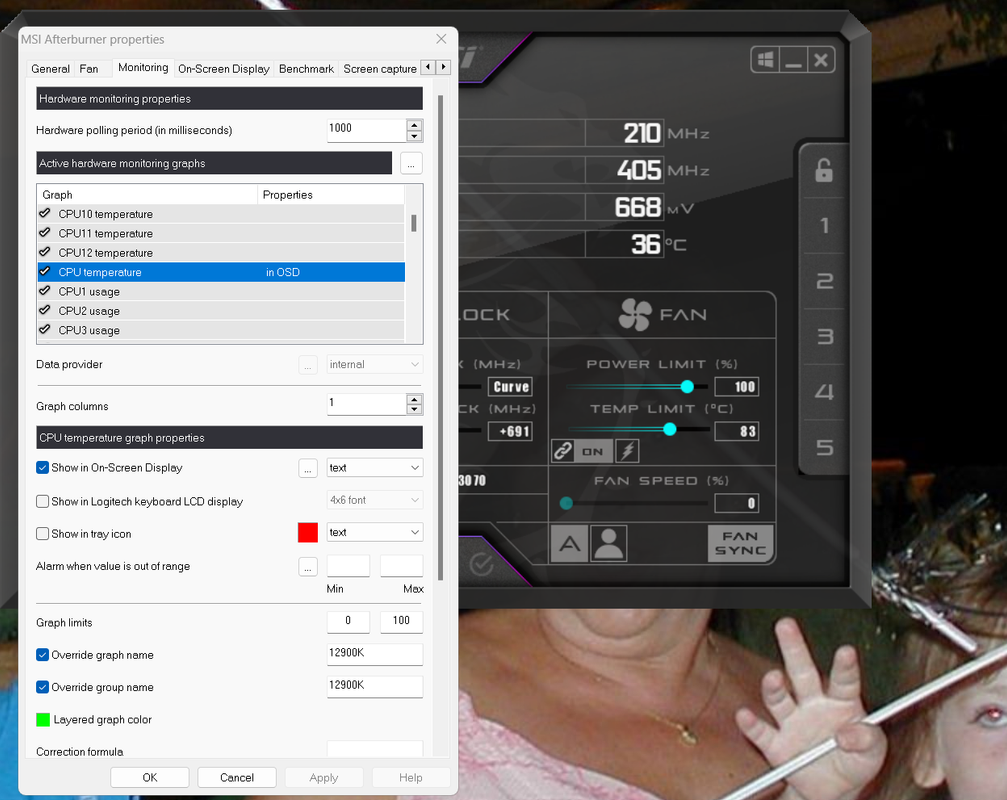The image size is (1007, 800).
Task: Click the properties dialog vertical scrollbar
Action: point(441,337)
